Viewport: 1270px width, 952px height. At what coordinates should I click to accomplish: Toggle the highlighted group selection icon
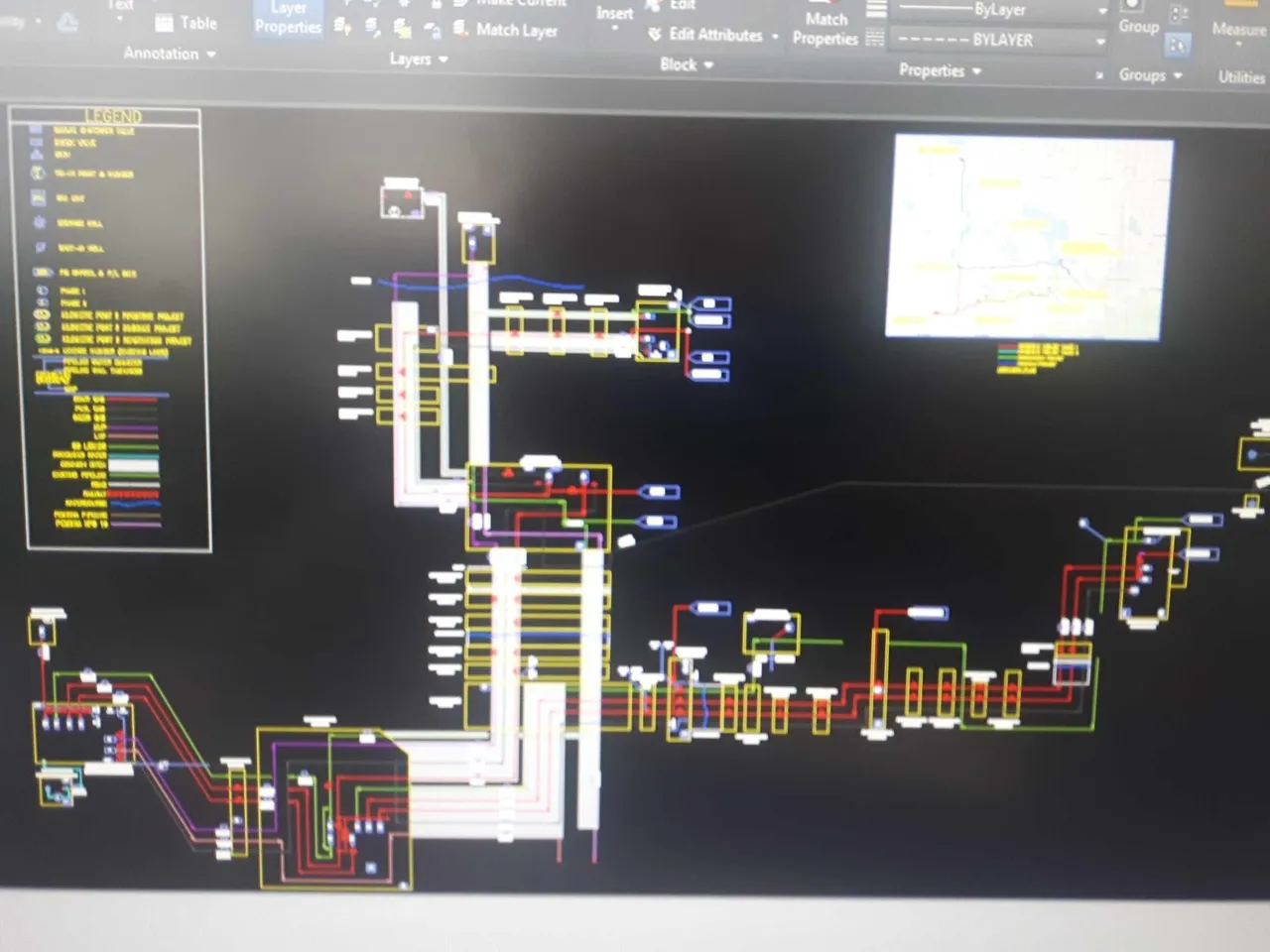pyautogui.click(x=1178, y=44)
